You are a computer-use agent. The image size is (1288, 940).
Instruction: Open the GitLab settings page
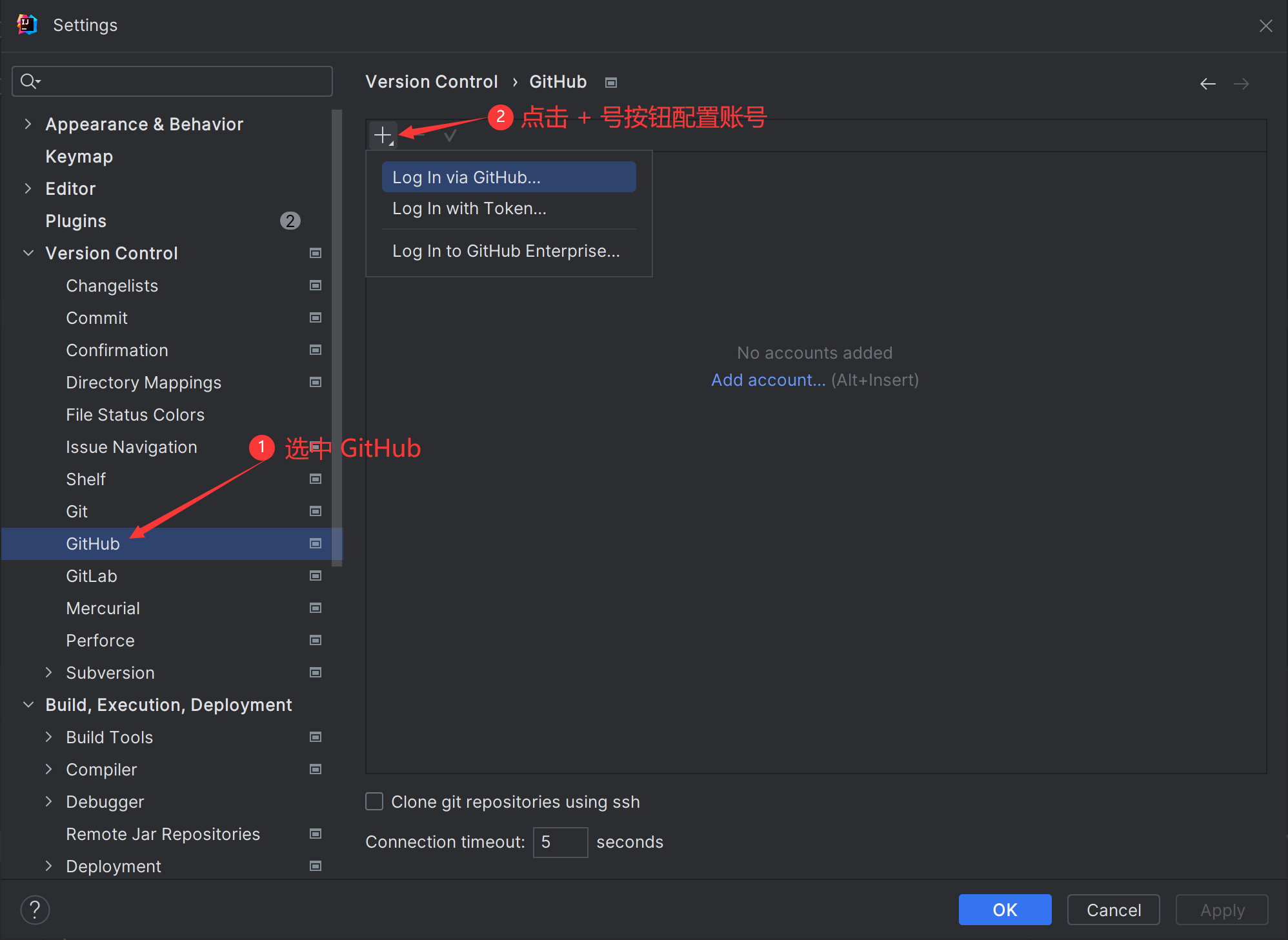[x=92, y=575]
